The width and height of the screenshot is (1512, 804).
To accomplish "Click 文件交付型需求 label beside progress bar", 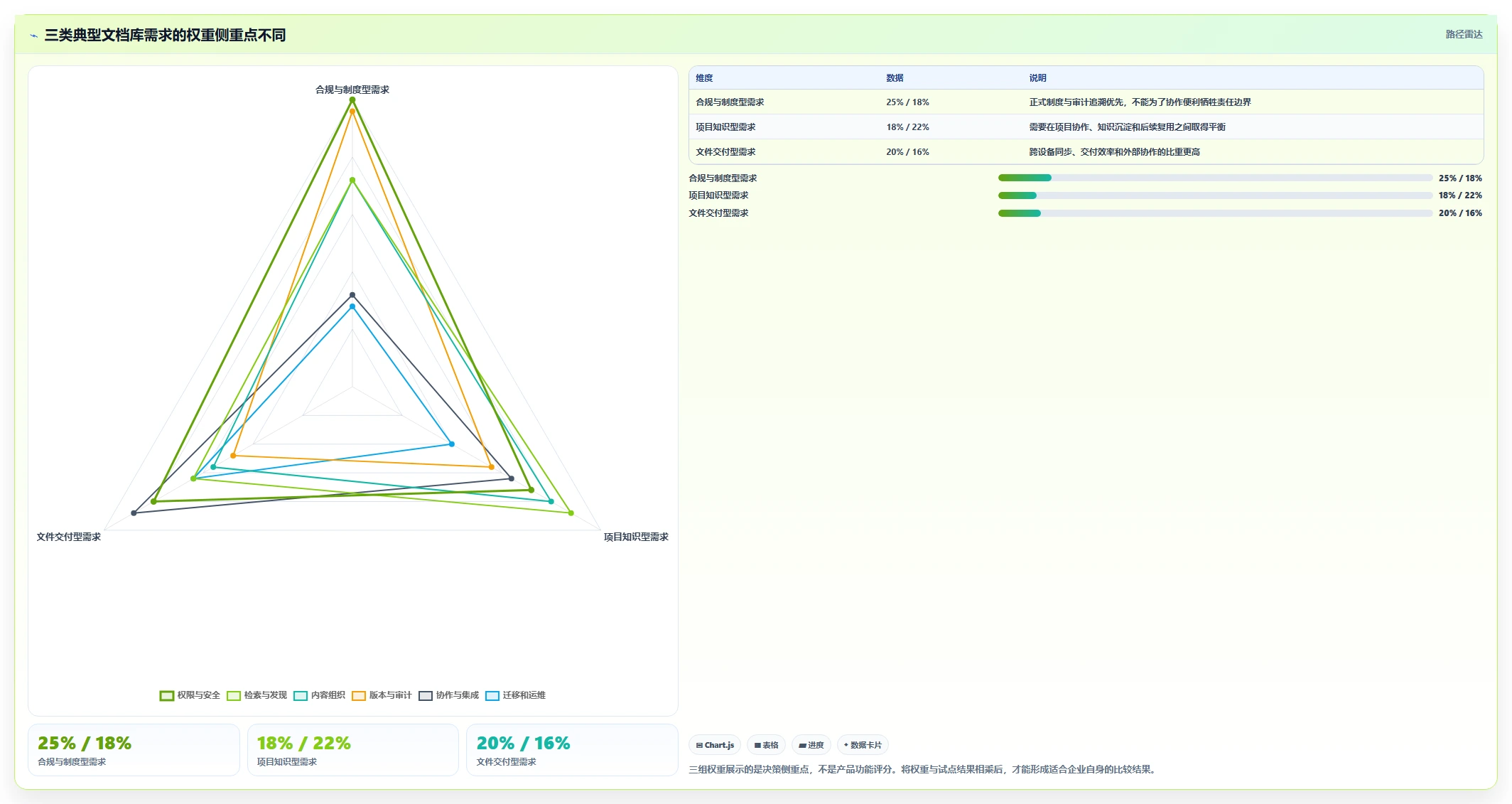I will point(718,213).
